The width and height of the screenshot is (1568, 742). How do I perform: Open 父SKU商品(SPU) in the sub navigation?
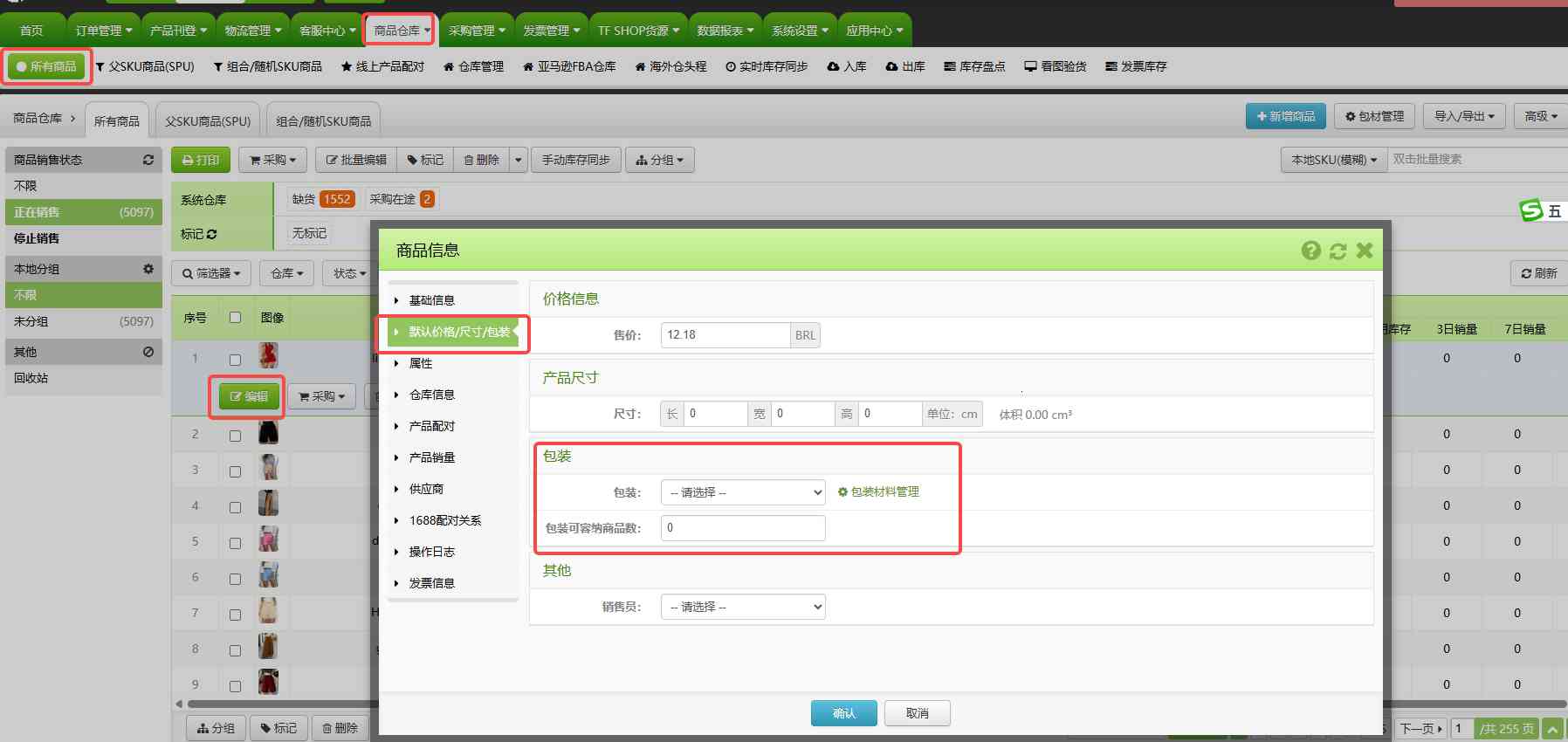(x=145, y=66)
